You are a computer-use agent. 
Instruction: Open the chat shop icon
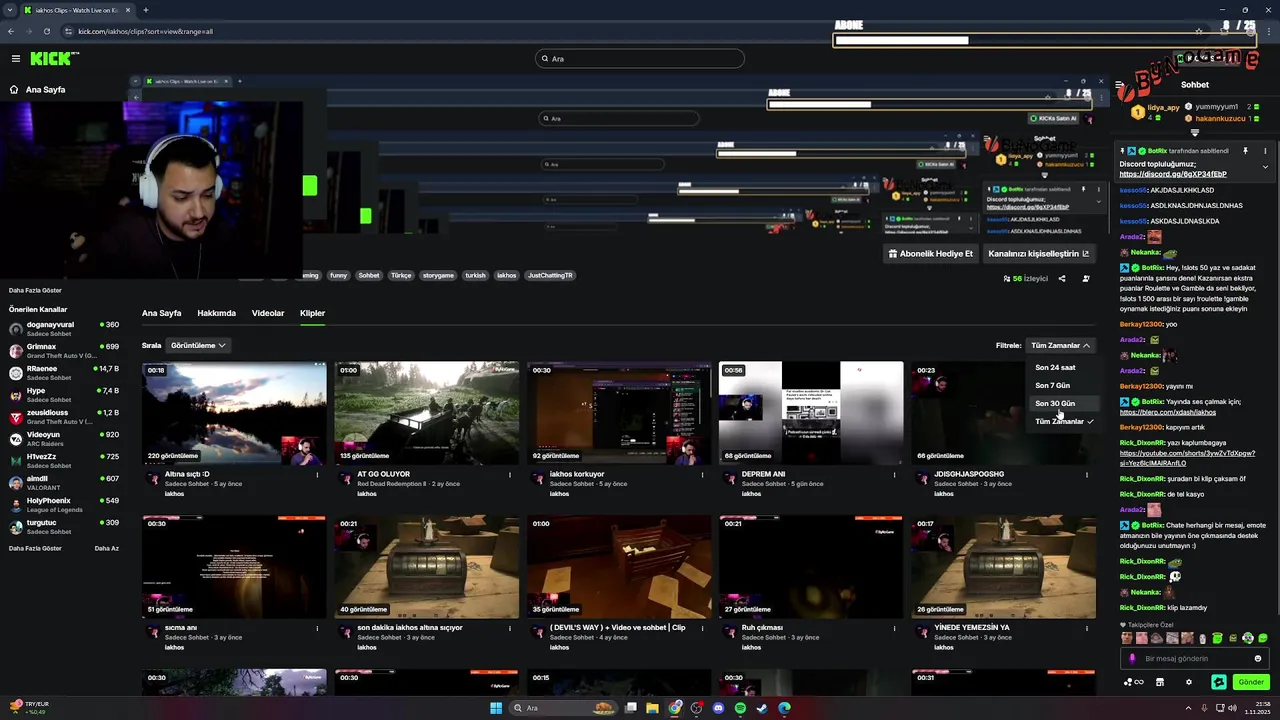(x=1160, y=682)
